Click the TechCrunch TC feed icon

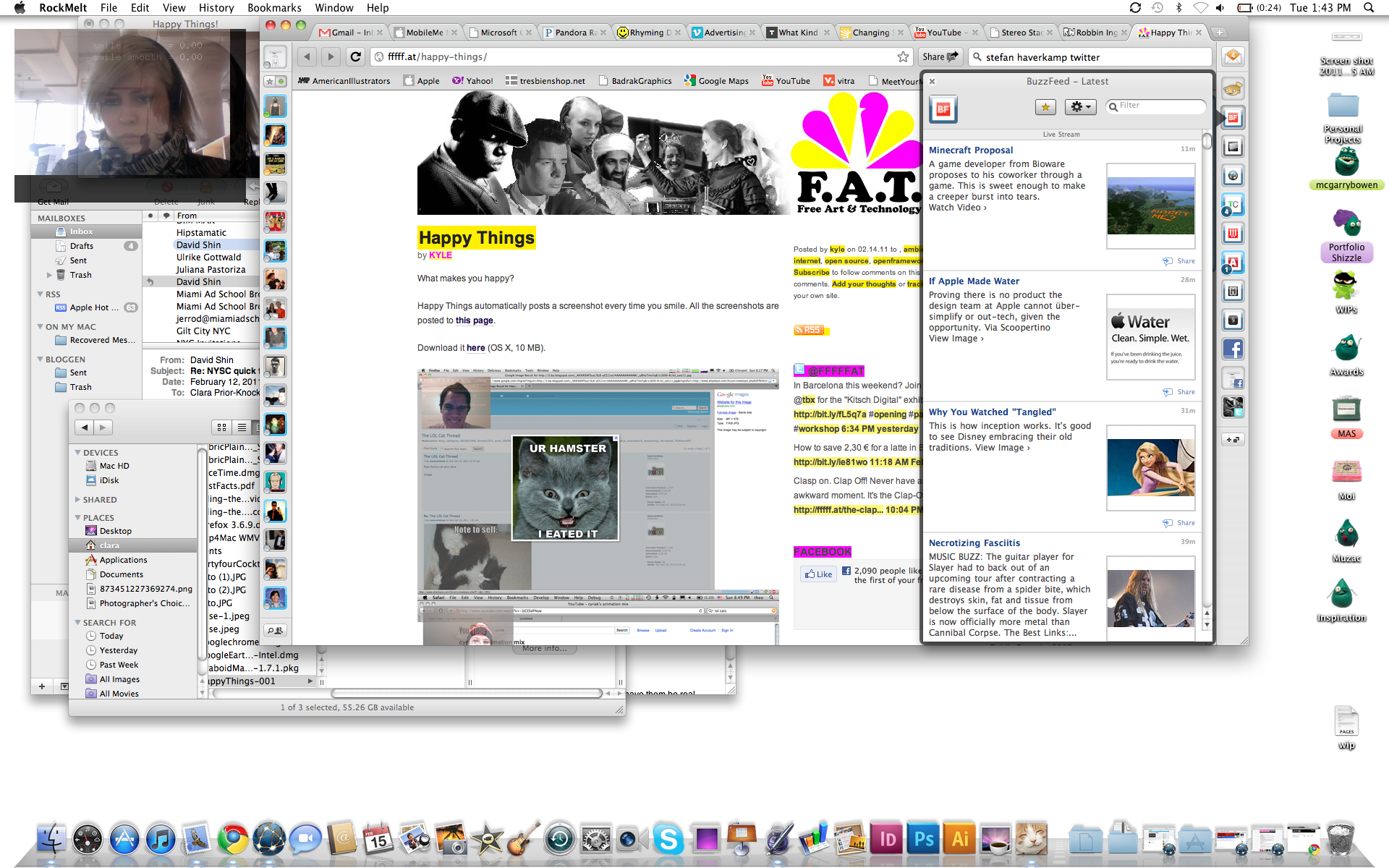(x=1233, y=205)
